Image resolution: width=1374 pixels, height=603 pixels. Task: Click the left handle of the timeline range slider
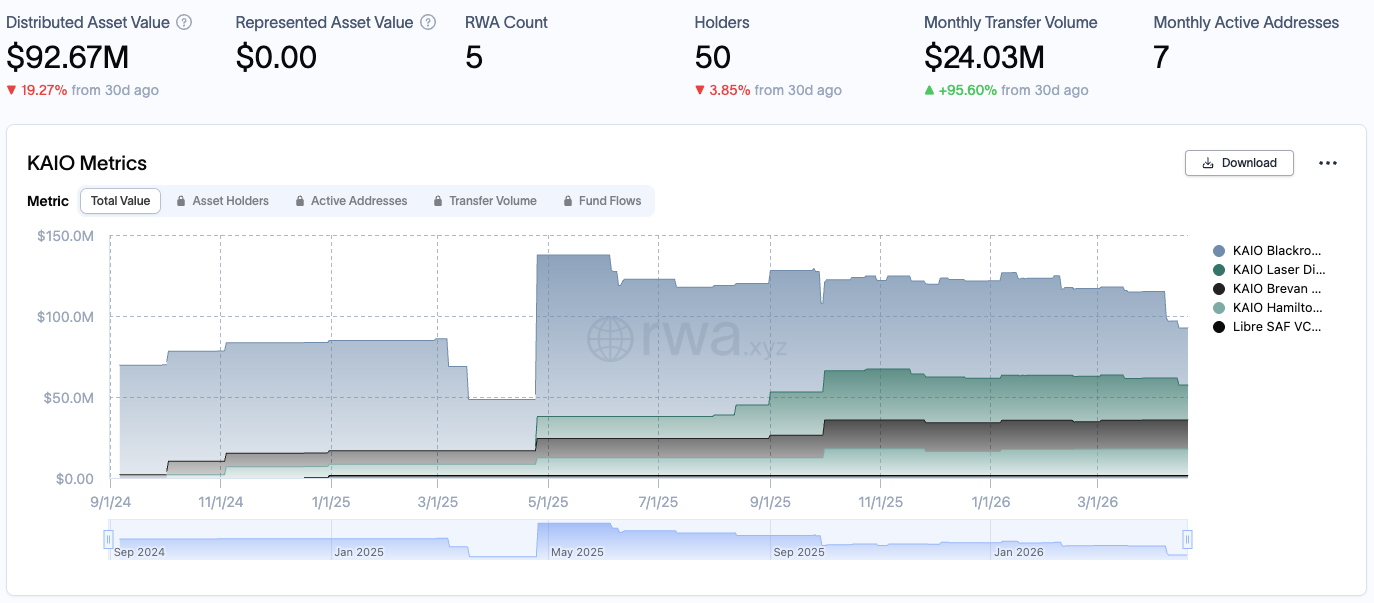click(x=108, y=539)
